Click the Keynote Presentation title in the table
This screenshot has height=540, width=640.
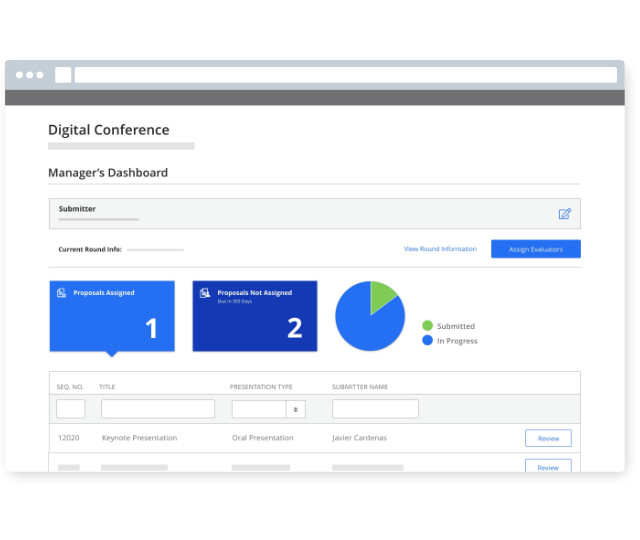pyautogui.click(x=139, y=438)
